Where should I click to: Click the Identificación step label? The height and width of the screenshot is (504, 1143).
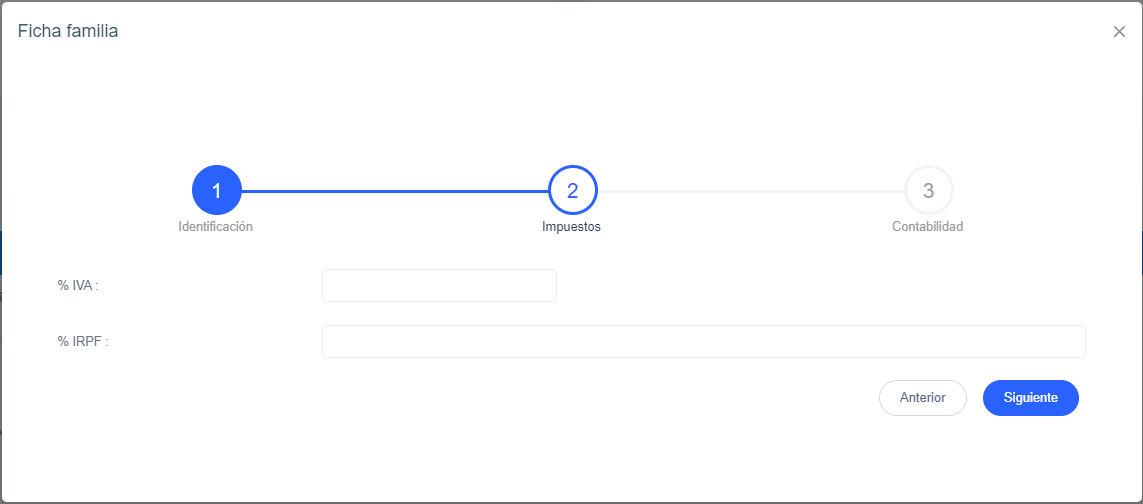215,227
